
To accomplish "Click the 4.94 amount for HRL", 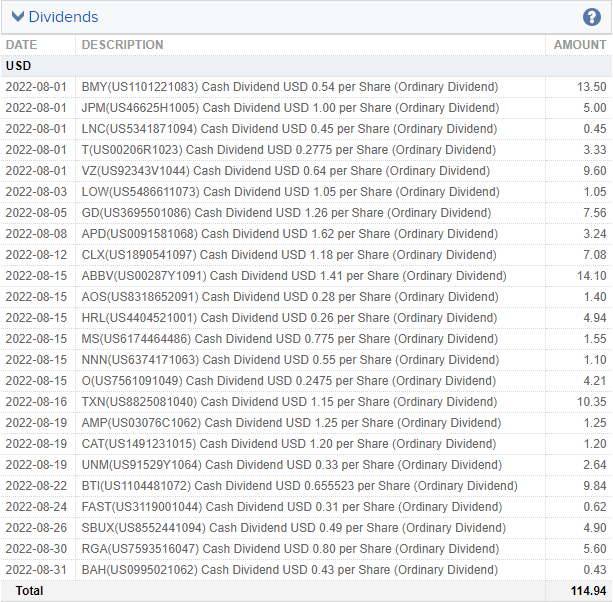I will pos(595,318).
